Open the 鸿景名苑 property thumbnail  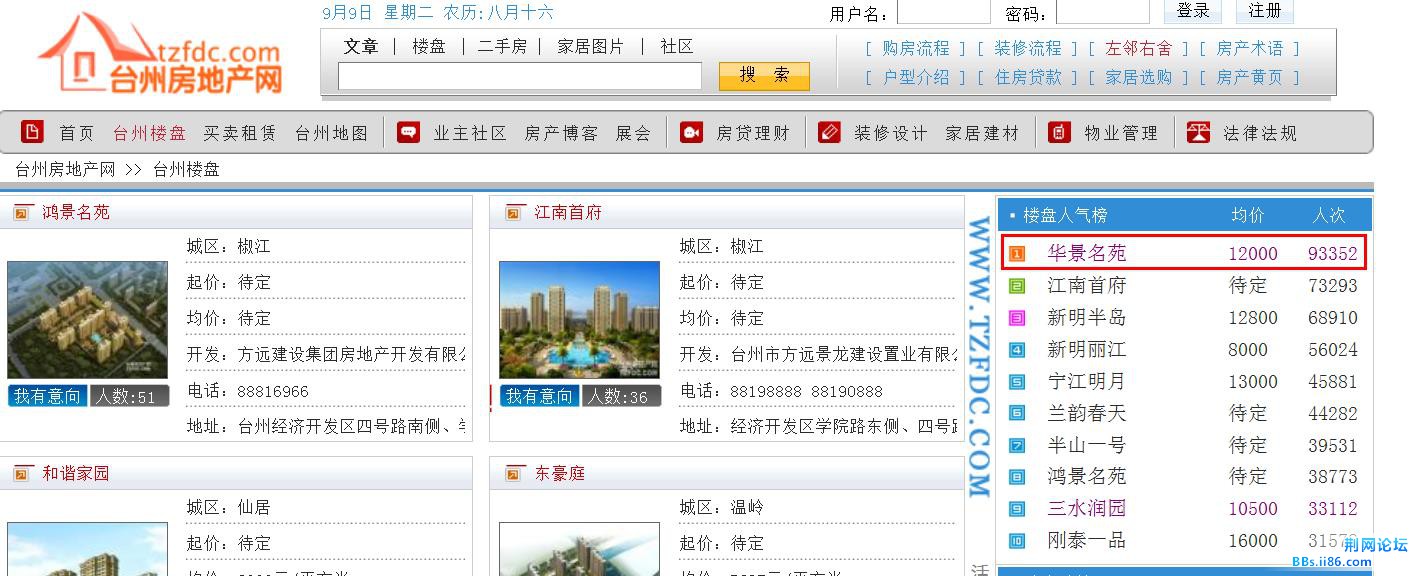[87, 320]
